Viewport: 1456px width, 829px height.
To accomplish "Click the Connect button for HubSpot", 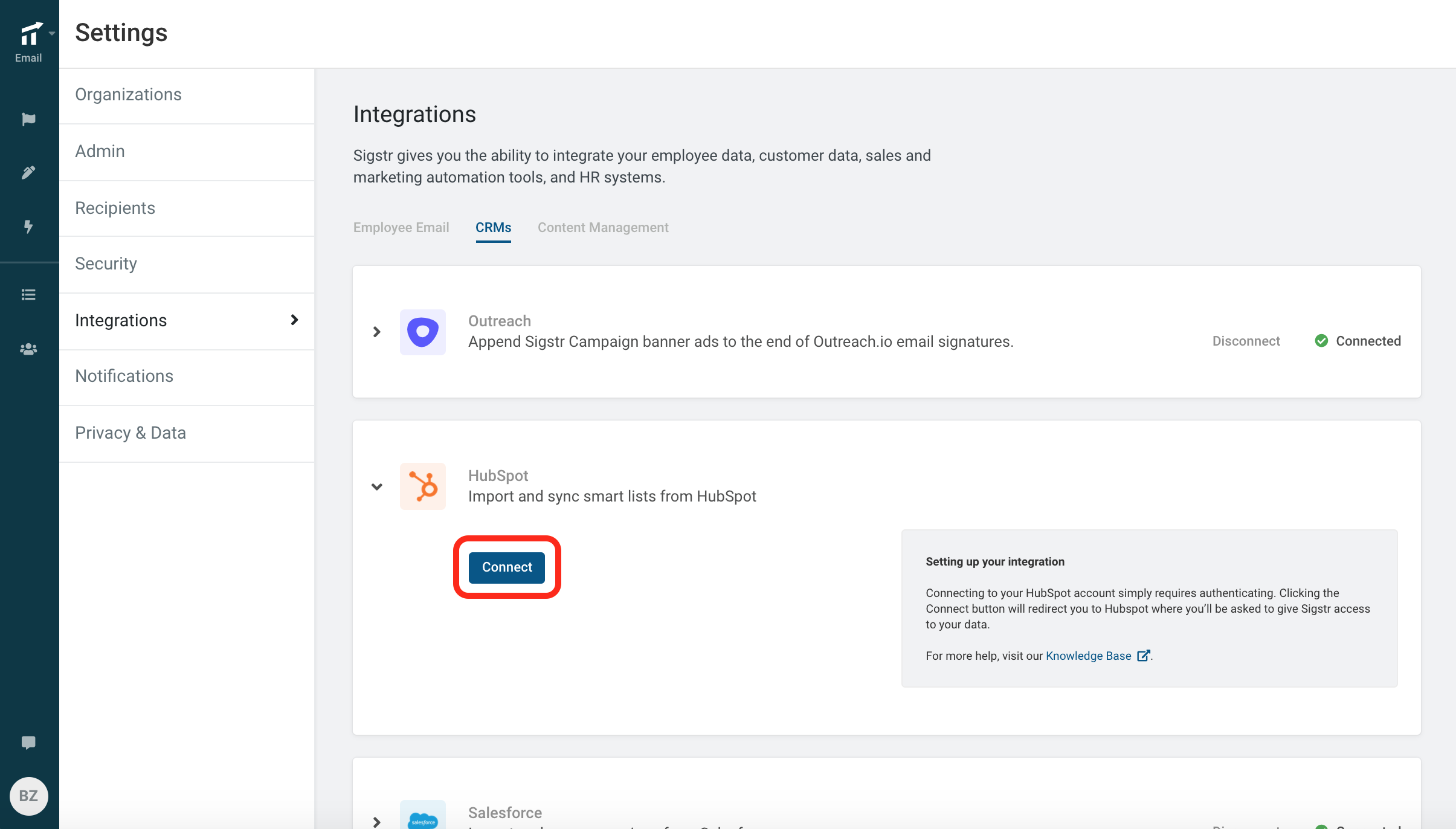I will pyautogui.click(x=507, y=567).
